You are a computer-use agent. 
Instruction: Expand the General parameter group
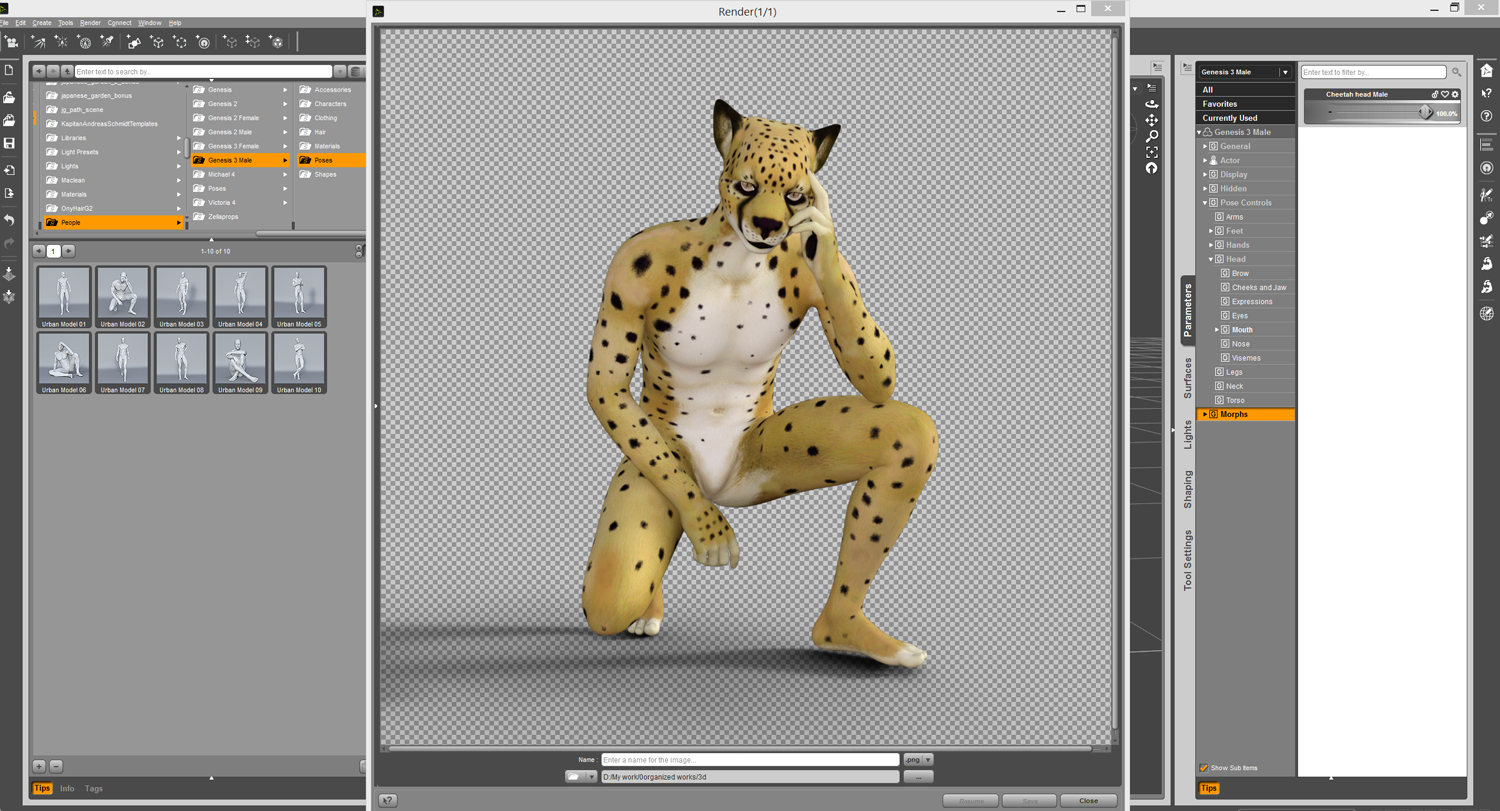coord(1205,146)
